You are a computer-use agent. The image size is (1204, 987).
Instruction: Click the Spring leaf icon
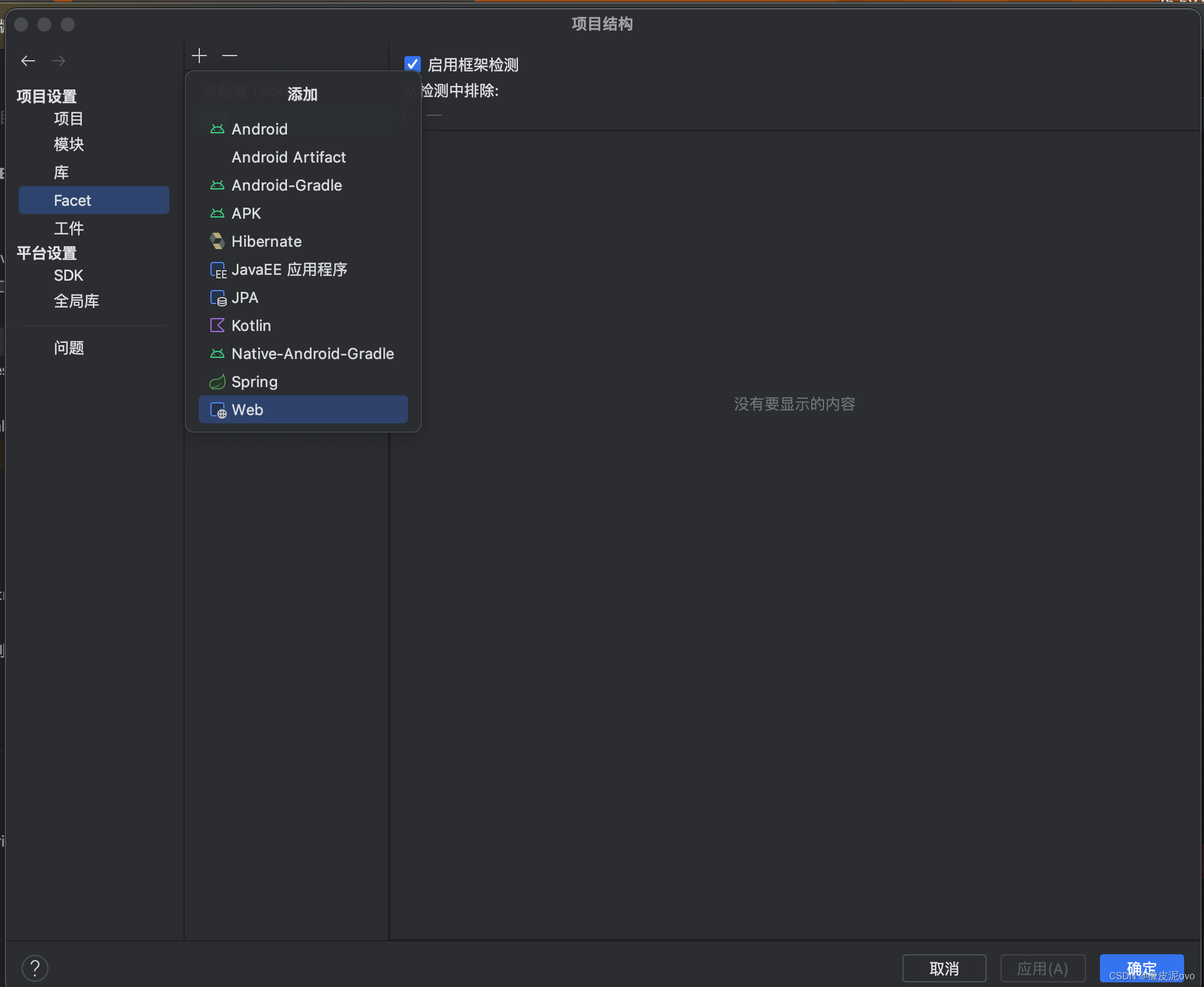point(217,382)
